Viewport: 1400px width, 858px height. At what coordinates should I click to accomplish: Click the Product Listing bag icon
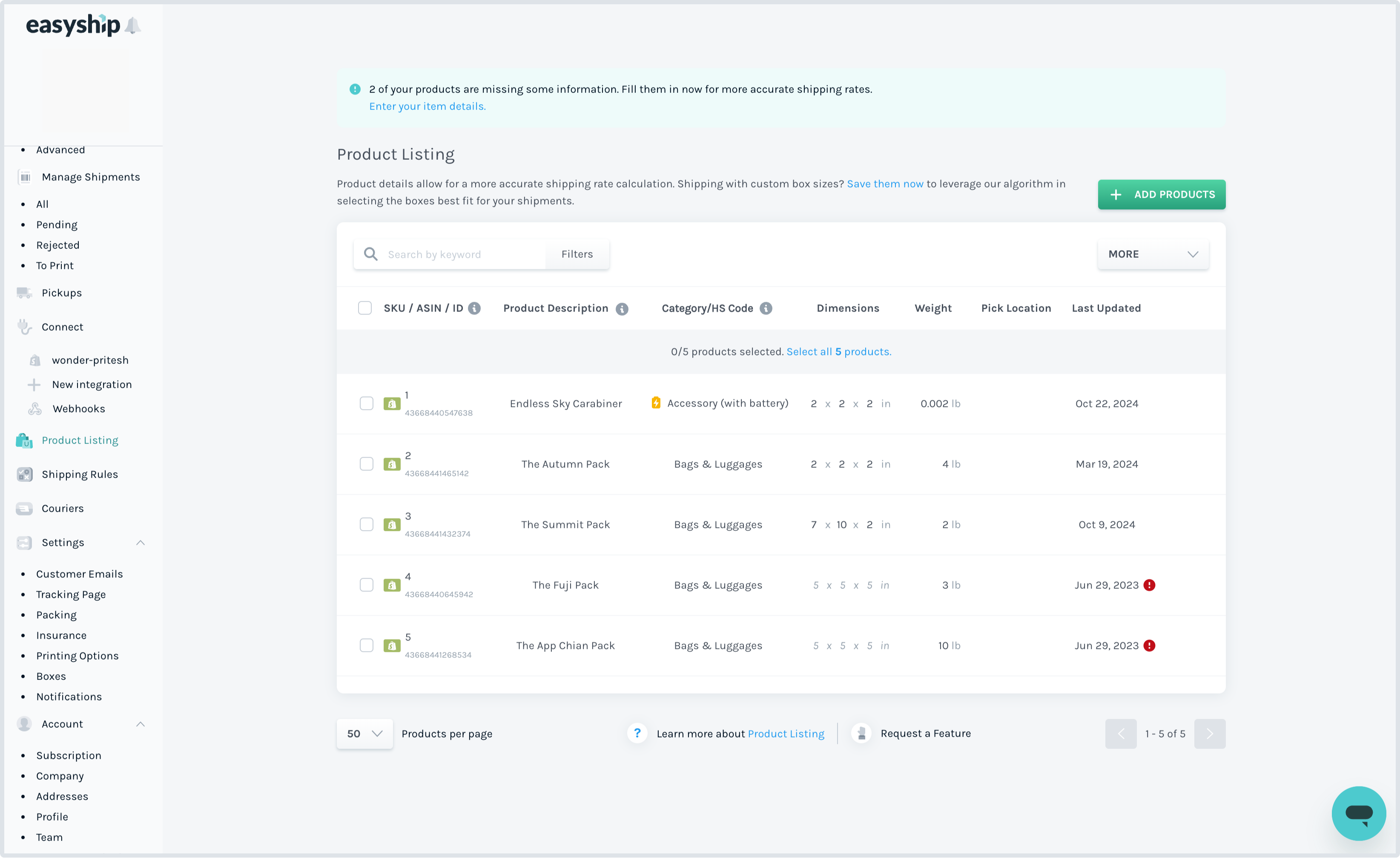click(24, 441)
